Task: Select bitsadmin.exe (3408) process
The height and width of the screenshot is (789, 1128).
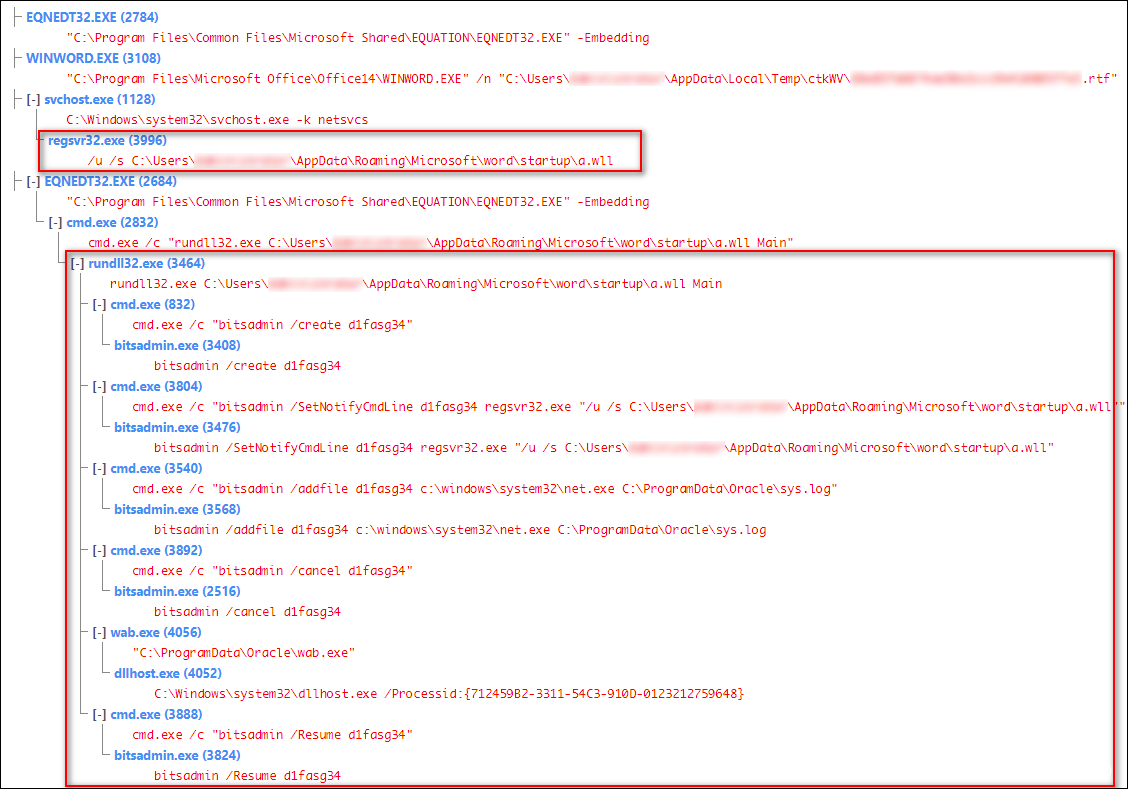Action: tap(176, 345)
